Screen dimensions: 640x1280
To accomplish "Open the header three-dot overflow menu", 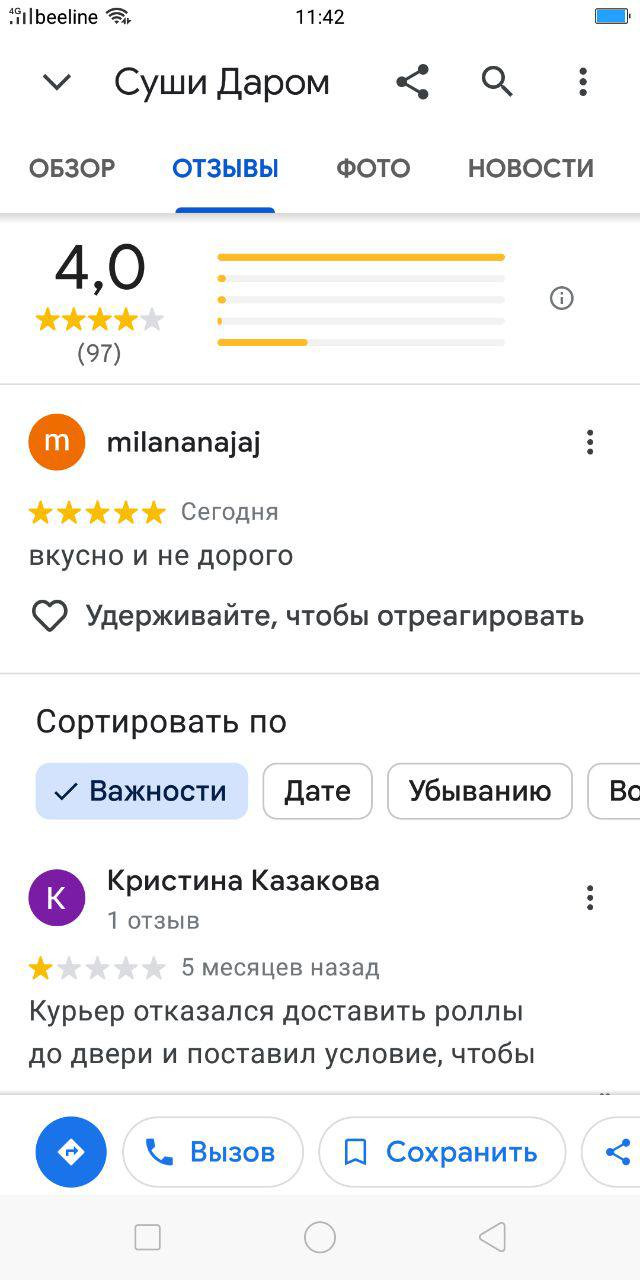I will click(x=583, y=82).
